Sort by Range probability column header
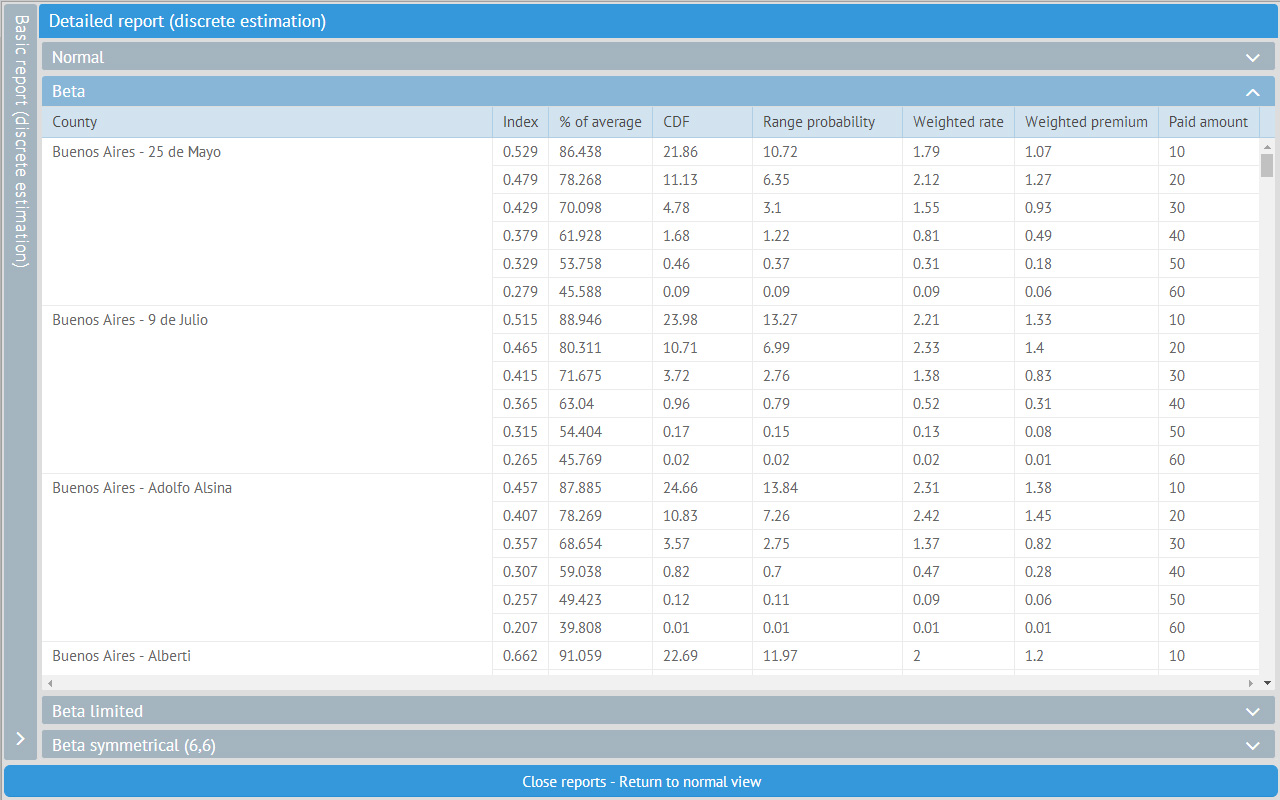This screenshot has width=1280, height=800. click(x=828, y=122)
